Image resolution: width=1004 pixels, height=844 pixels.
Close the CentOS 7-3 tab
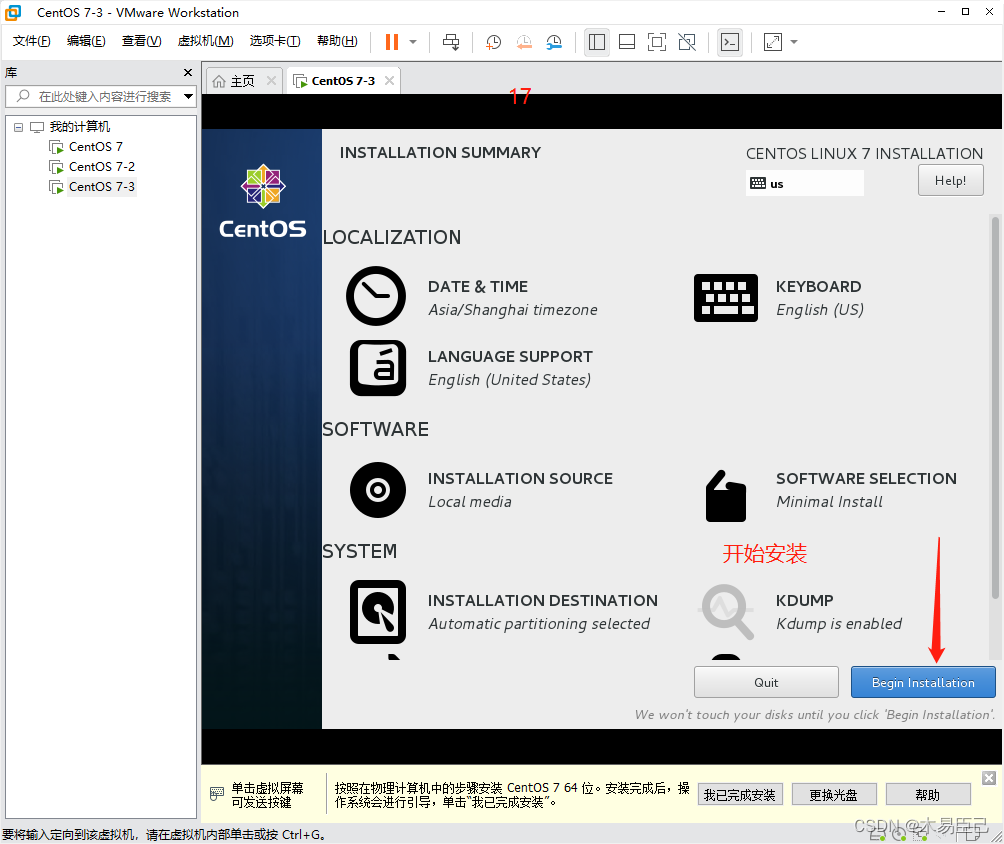(x=389, y=81)
